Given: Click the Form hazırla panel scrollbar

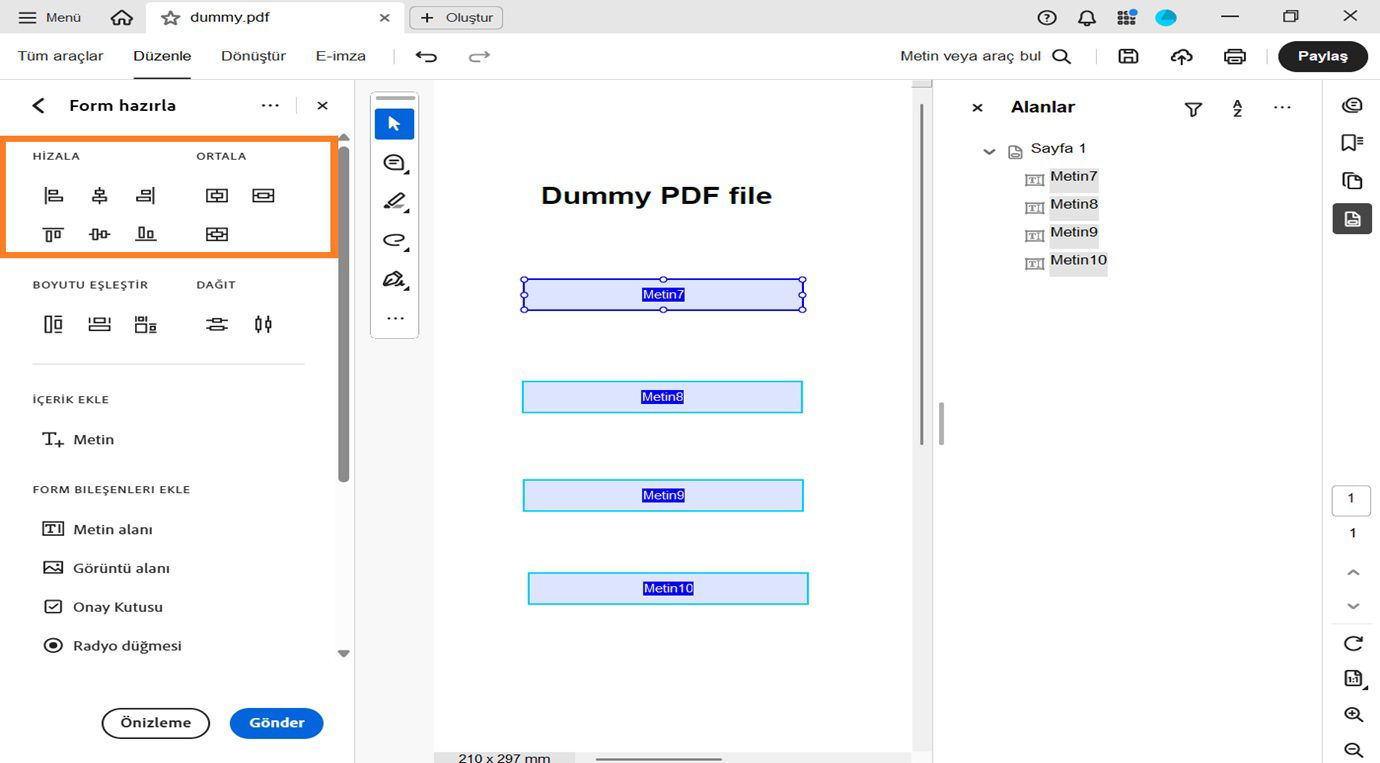Looking at the screenshot, I should point(344,314).
